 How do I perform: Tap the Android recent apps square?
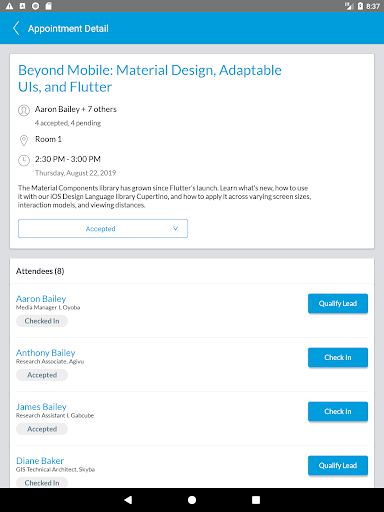(x=256, y=500)
